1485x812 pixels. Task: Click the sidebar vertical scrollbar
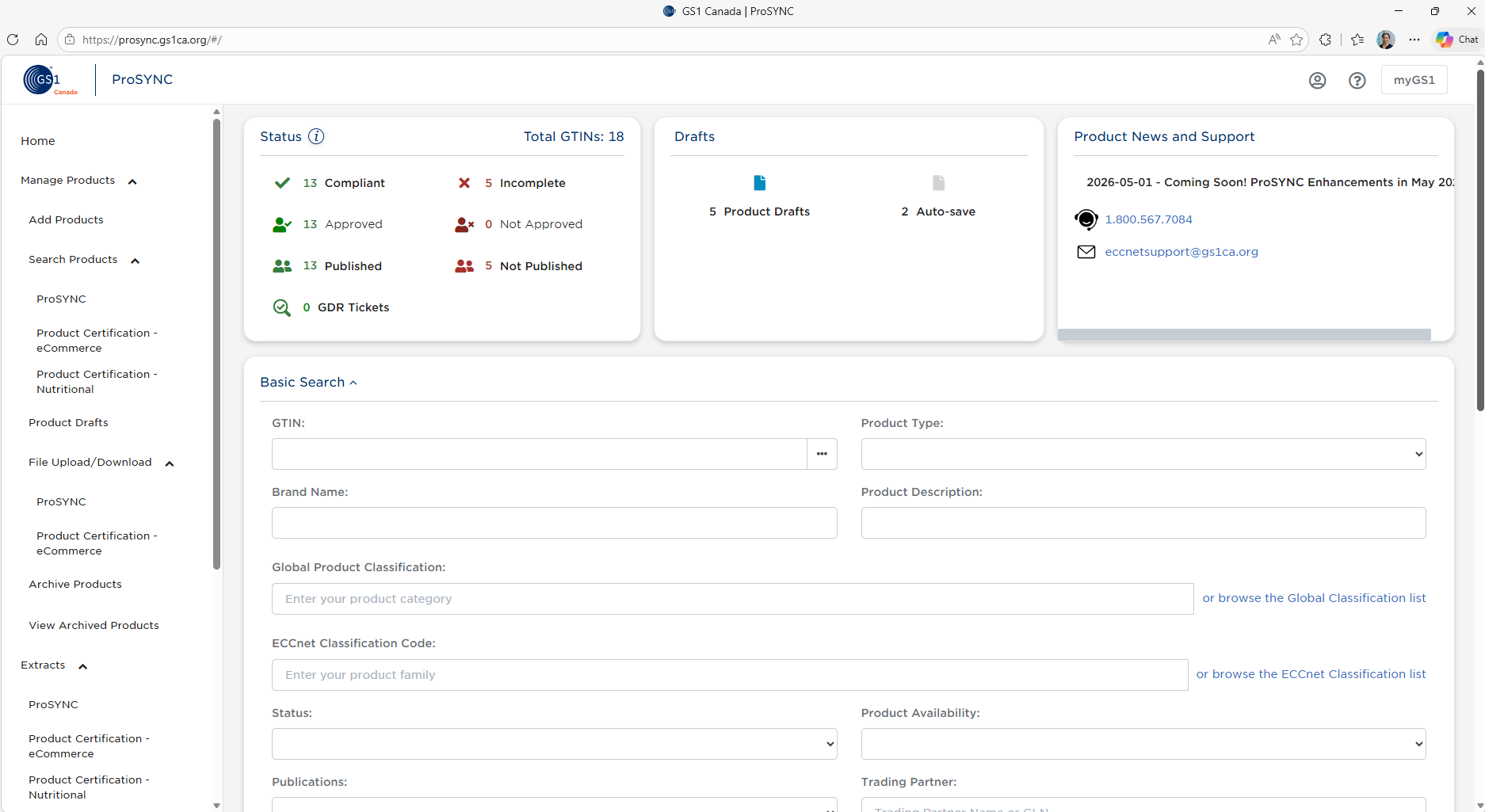coord(216,345)
